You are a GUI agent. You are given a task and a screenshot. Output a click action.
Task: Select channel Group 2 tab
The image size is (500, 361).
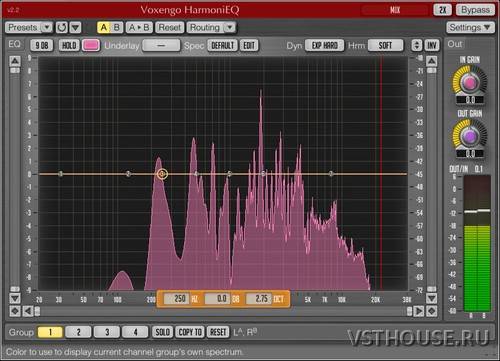[x=78, y=332]
